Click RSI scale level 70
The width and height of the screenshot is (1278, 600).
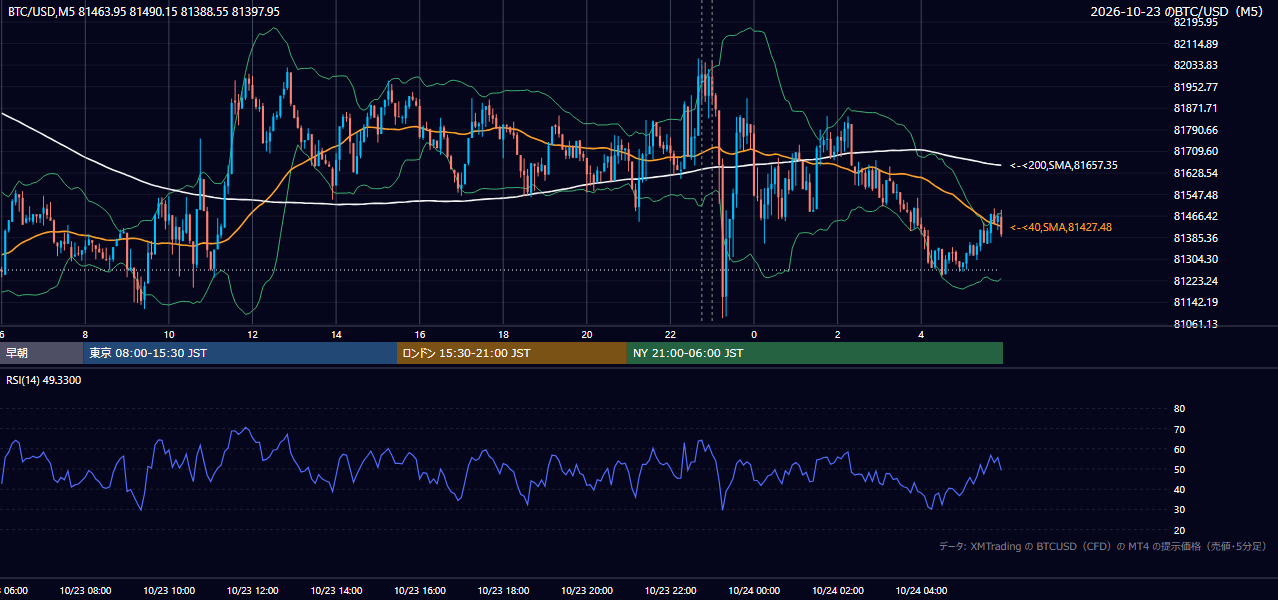[x=1180, y=429]
